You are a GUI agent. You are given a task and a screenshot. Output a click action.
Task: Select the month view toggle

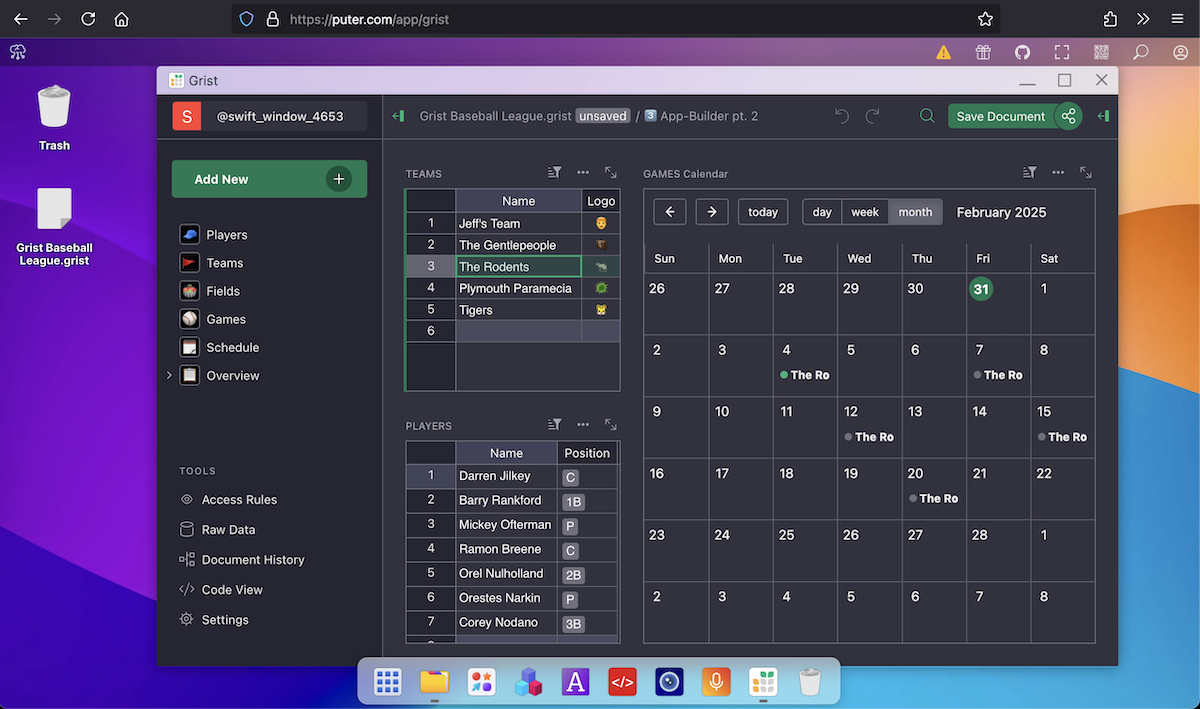(x=915, y=212)
